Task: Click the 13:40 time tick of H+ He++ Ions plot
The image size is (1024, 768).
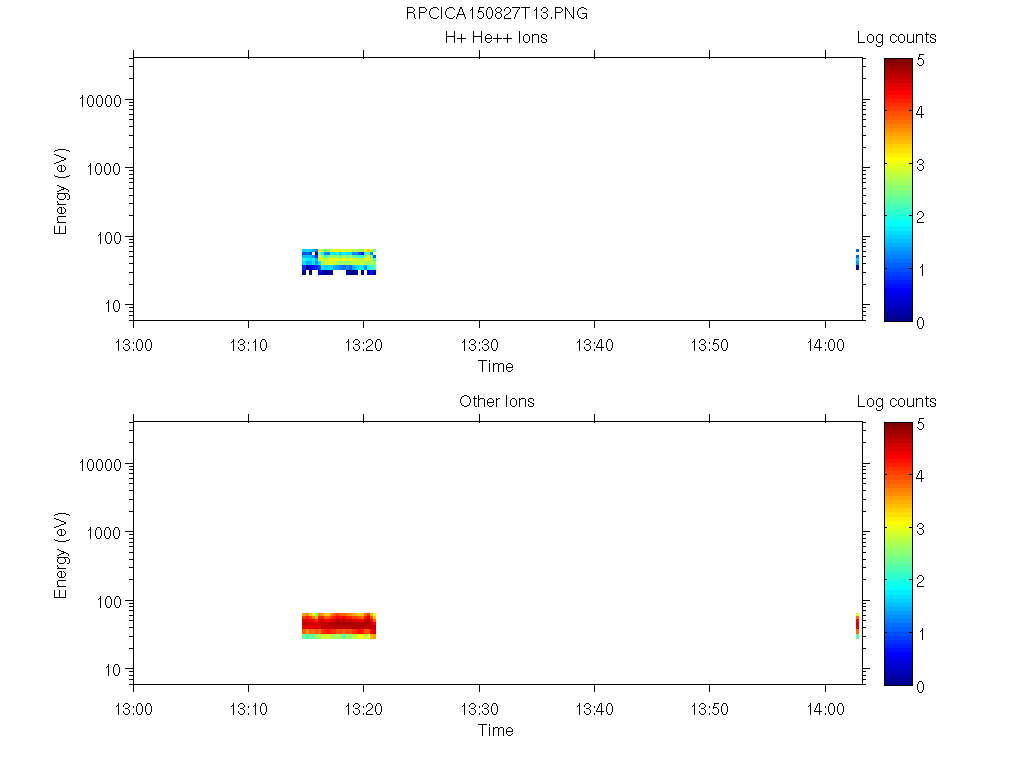Action: click(594, 345)
